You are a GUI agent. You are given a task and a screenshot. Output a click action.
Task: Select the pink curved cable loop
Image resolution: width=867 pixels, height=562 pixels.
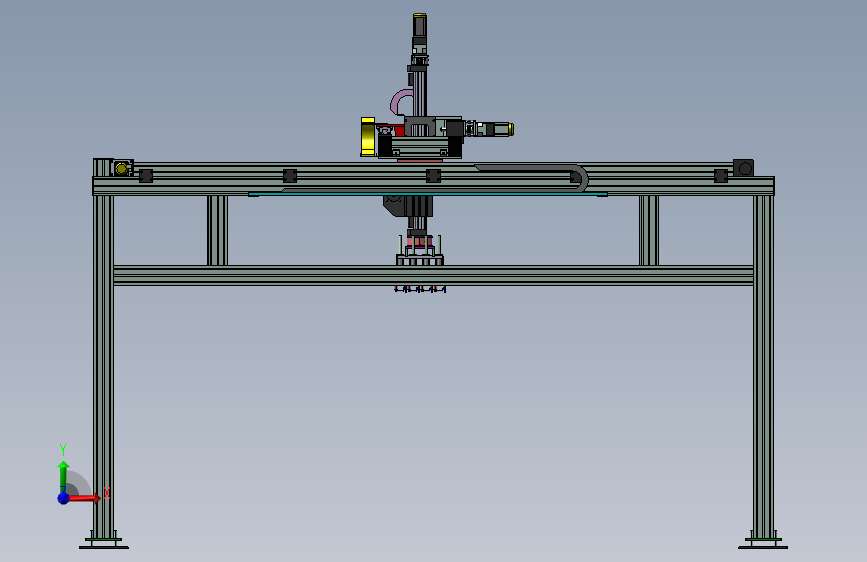(401, 102)
